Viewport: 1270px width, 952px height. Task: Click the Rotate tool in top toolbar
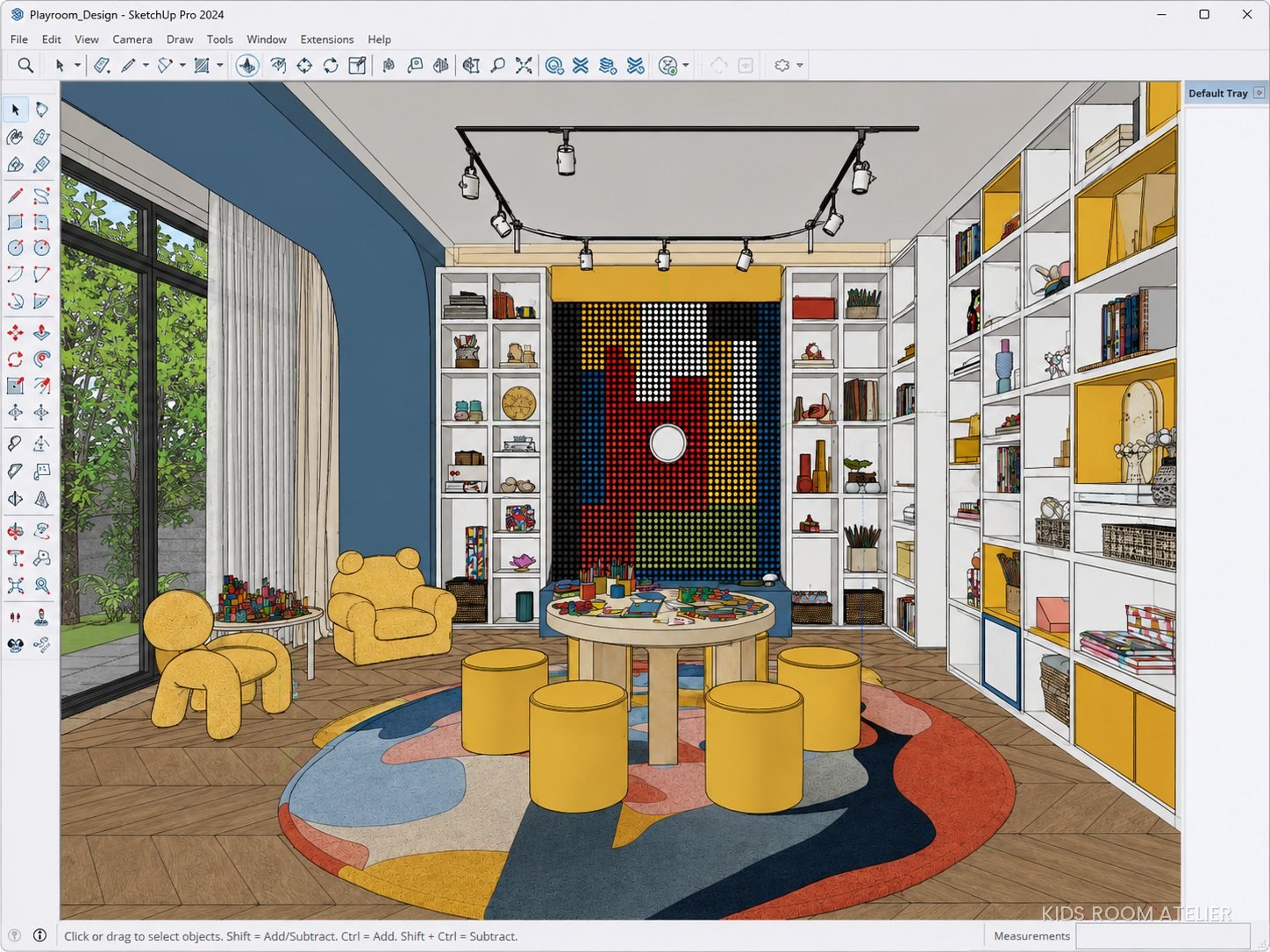point(331,65)
